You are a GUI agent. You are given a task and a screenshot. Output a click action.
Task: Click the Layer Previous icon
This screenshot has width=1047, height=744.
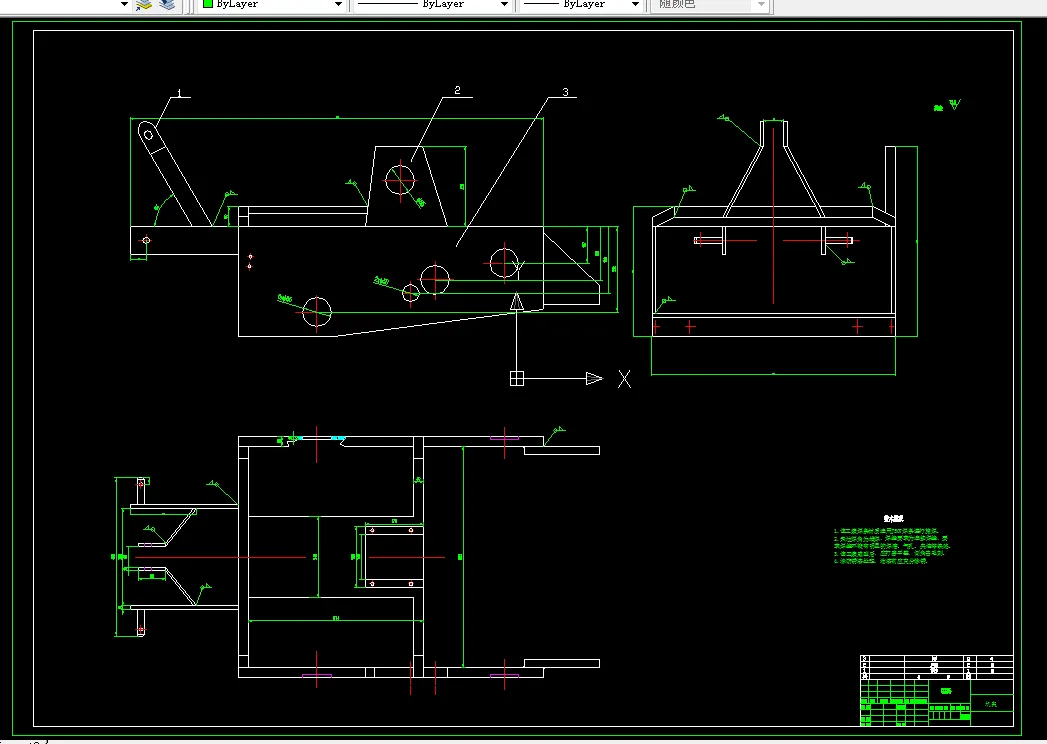(x=167, y=5)
